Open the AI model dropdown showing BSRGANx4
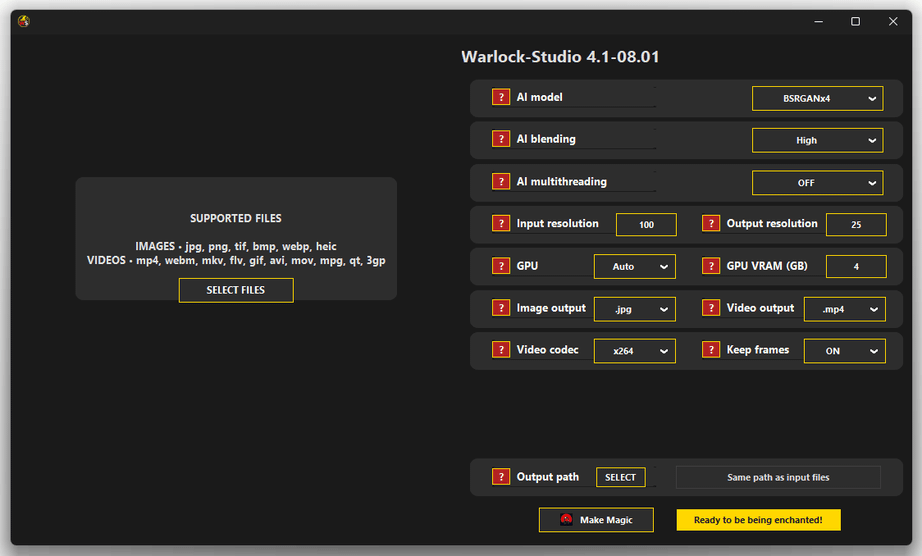Viewport: 922px width, 556px height. (x=817, y=98)
